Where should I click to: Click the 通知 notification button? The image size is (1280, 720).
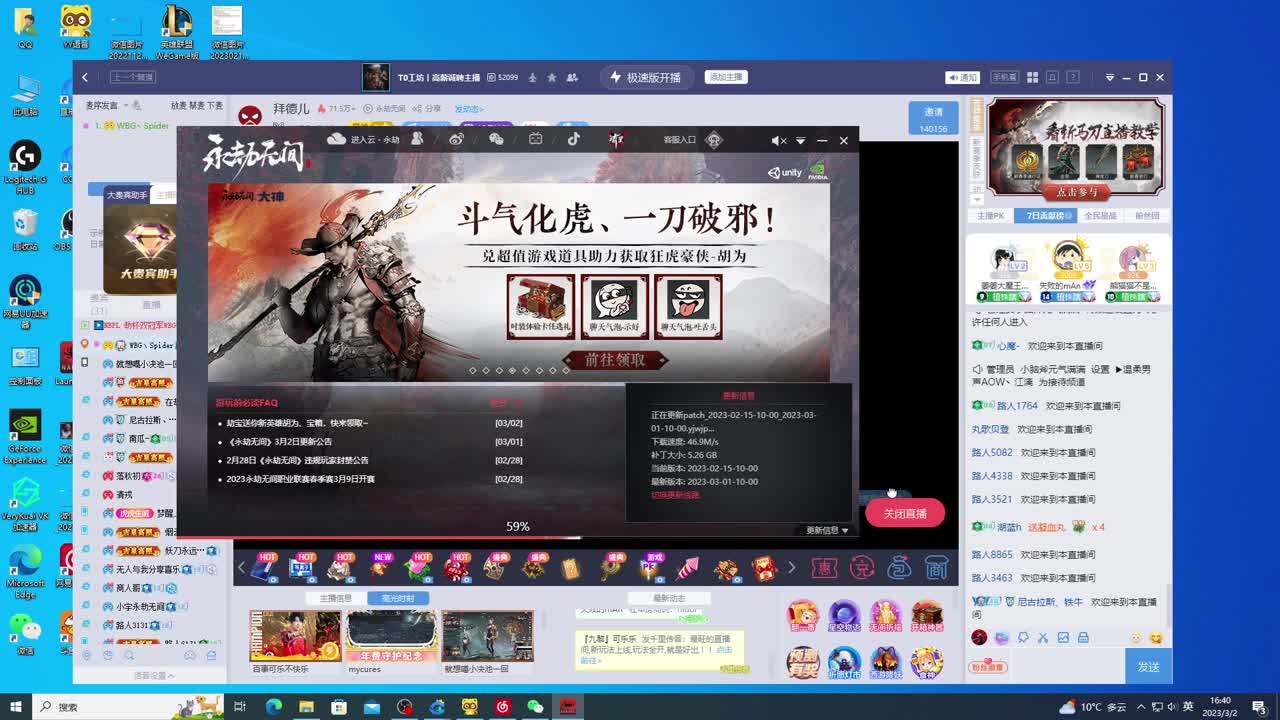963,77
